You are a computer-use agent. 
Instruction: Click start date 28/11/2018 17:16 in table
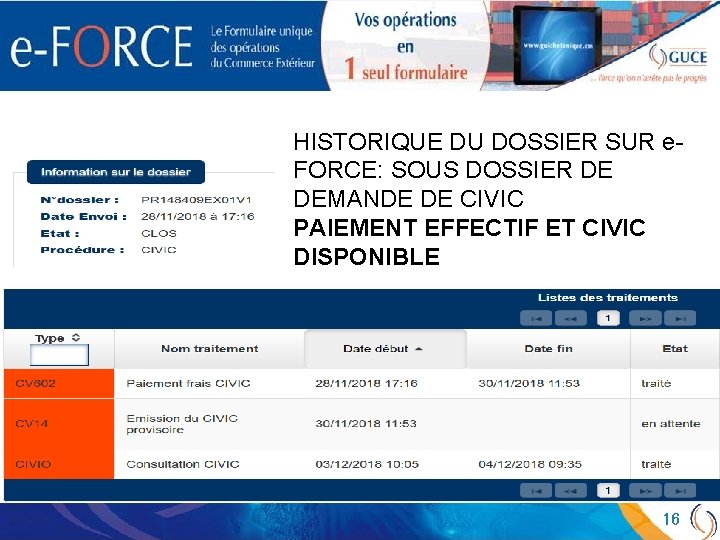[x=366, y=383]
